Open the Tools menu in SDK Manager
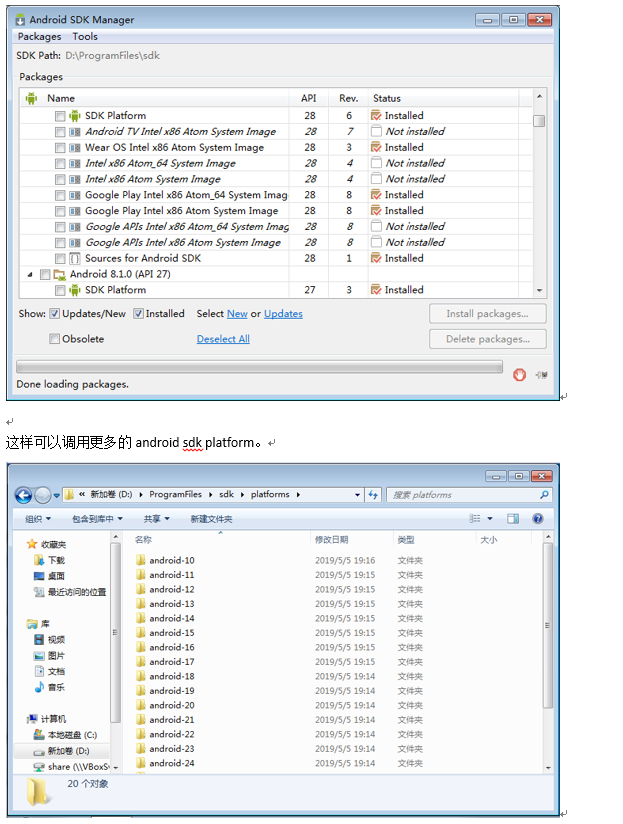The width and height of the screenshot is (623, 824). coord(85,36)
